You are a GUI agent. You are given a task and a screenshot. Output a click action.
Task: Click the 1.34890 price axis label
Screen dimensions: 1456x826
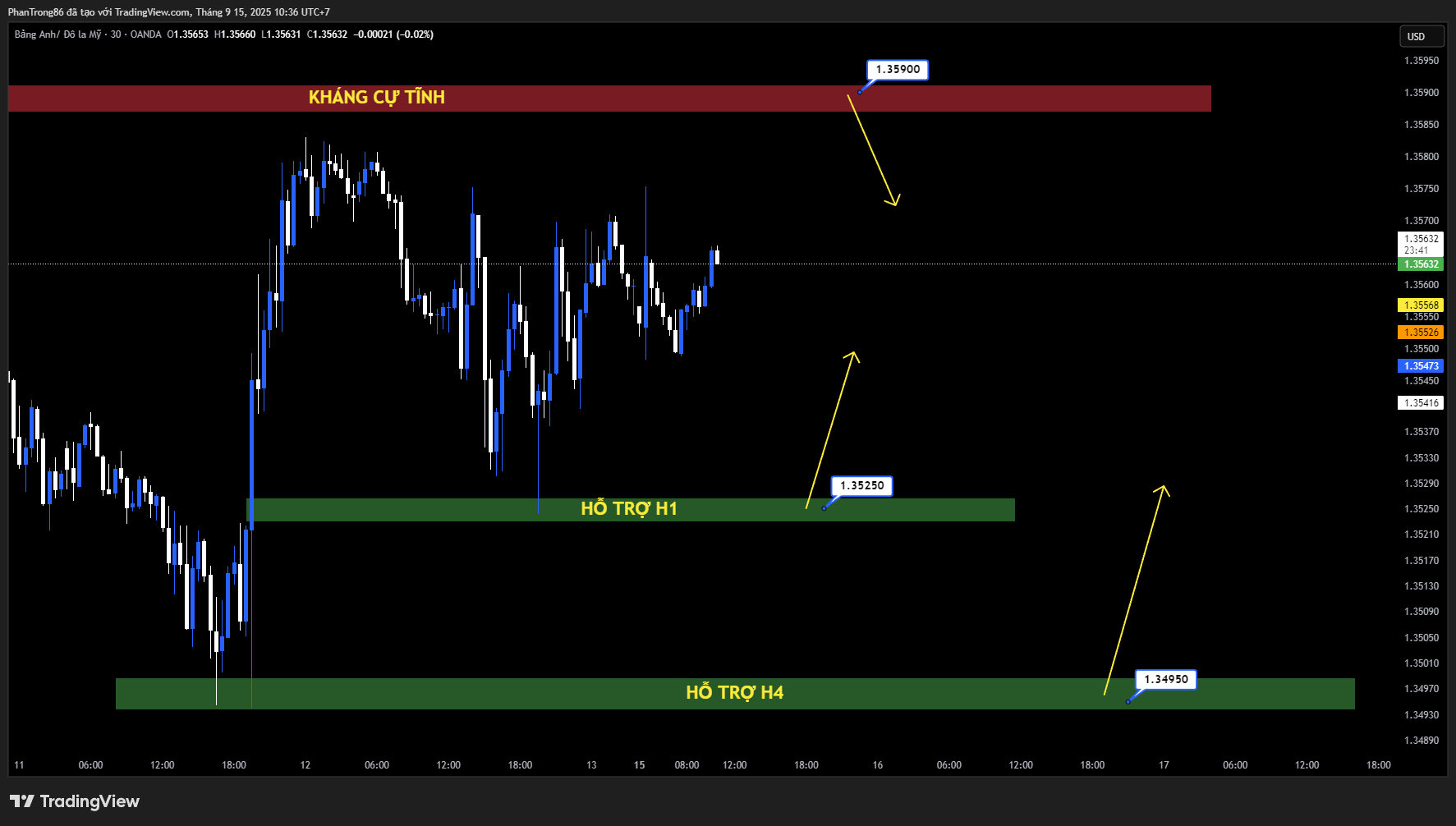click(1422, 741)
